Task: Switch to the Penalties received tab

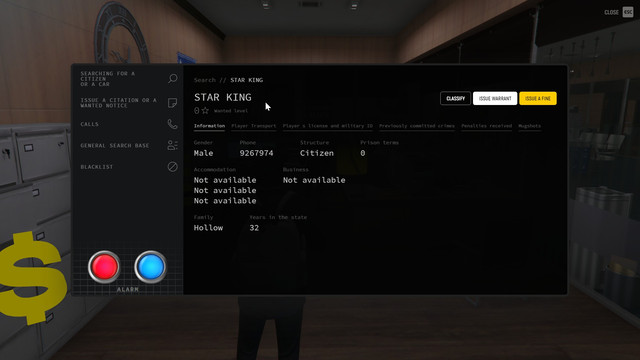Action: (x=487, y=126)
